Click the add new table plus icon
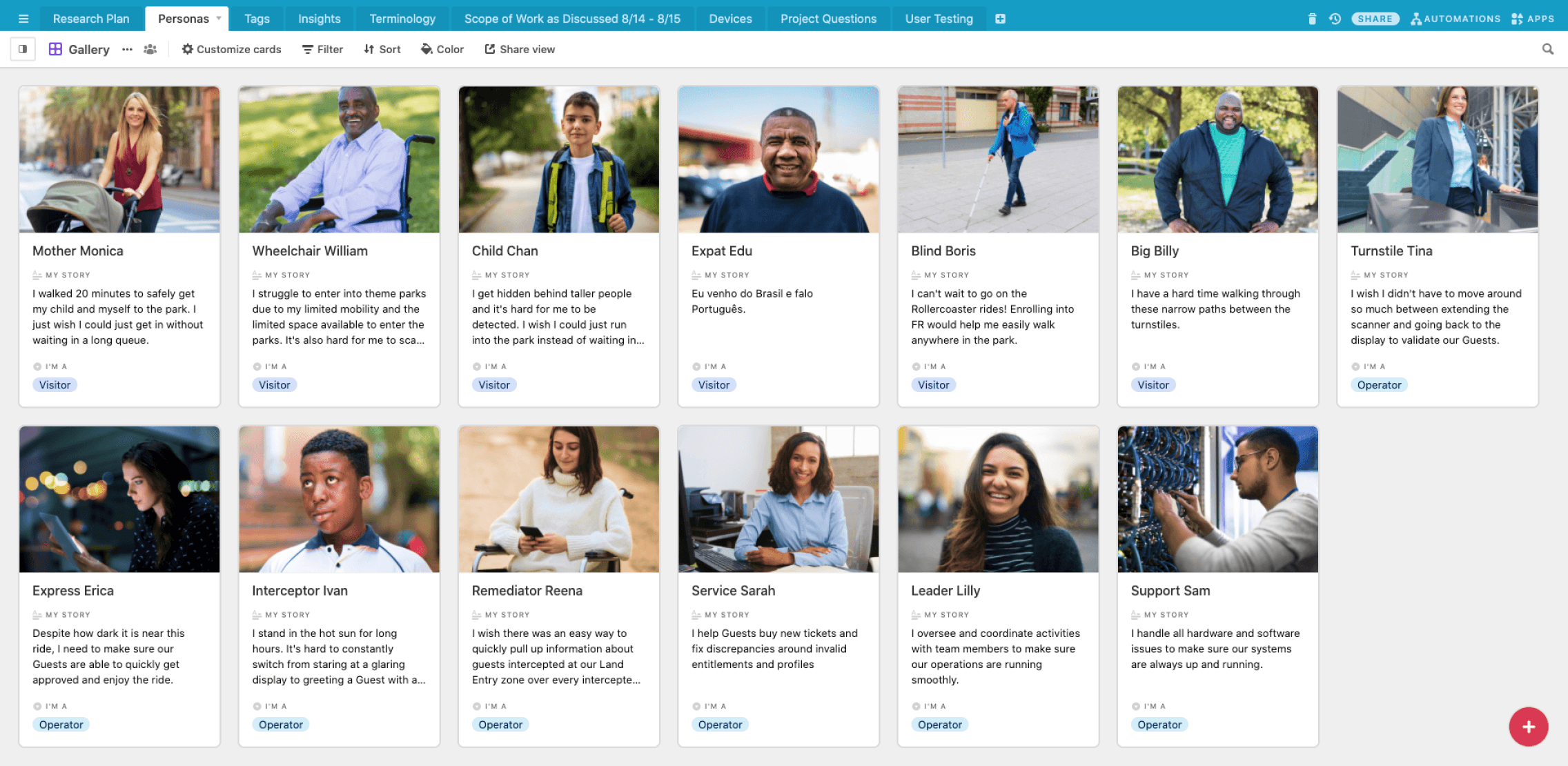Image resolution: width=1568 pixels, height=766 pixels. pyautogui.click(x=1000, y=19)
